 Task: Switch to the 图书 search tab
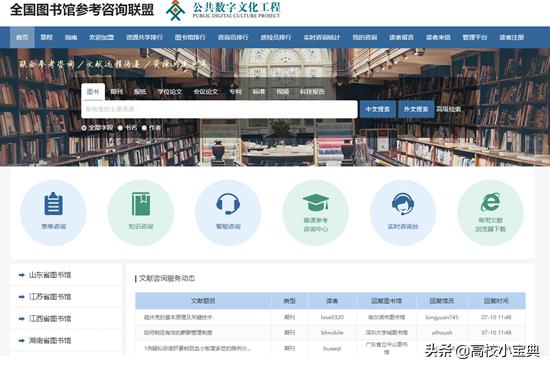tap(93, 92)
